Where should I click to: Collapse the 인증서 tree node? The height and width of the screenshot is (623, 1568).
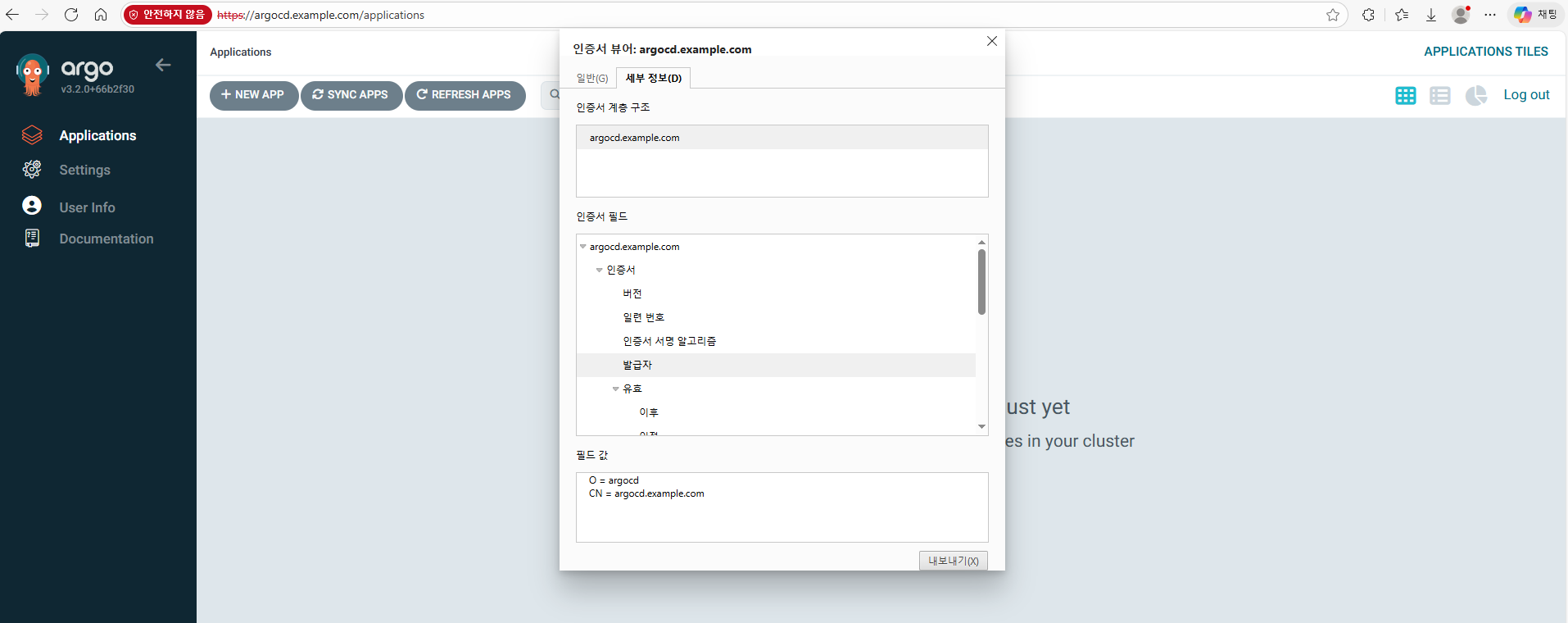(x=600, y=271)
